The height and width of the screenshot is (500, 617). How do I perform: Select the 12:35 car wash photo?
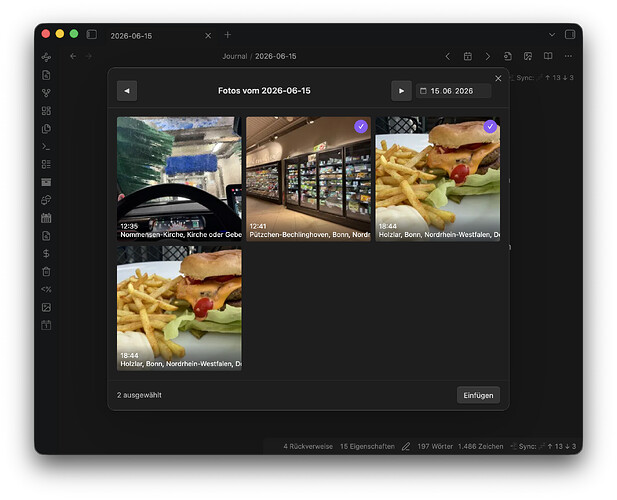click(x=179, y=179)
